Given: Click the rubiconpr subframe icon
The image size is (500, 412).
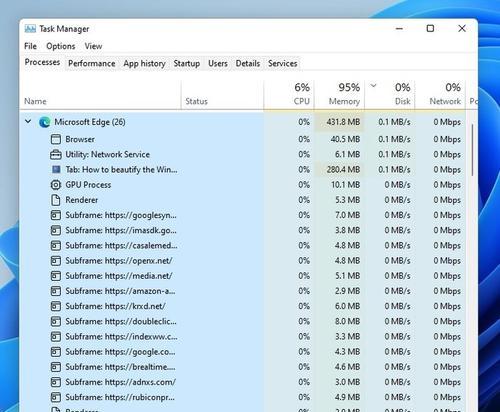Looking at the screenshot, I should pyautogui.click(x=56, y=397).
